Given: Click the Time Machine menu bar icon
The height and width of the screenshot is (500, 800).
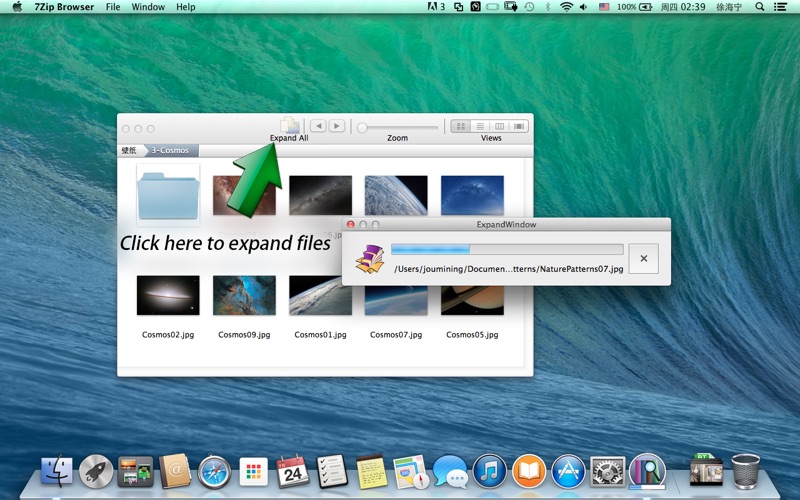Looking at the screenshot, I should [x=530, y=7].
